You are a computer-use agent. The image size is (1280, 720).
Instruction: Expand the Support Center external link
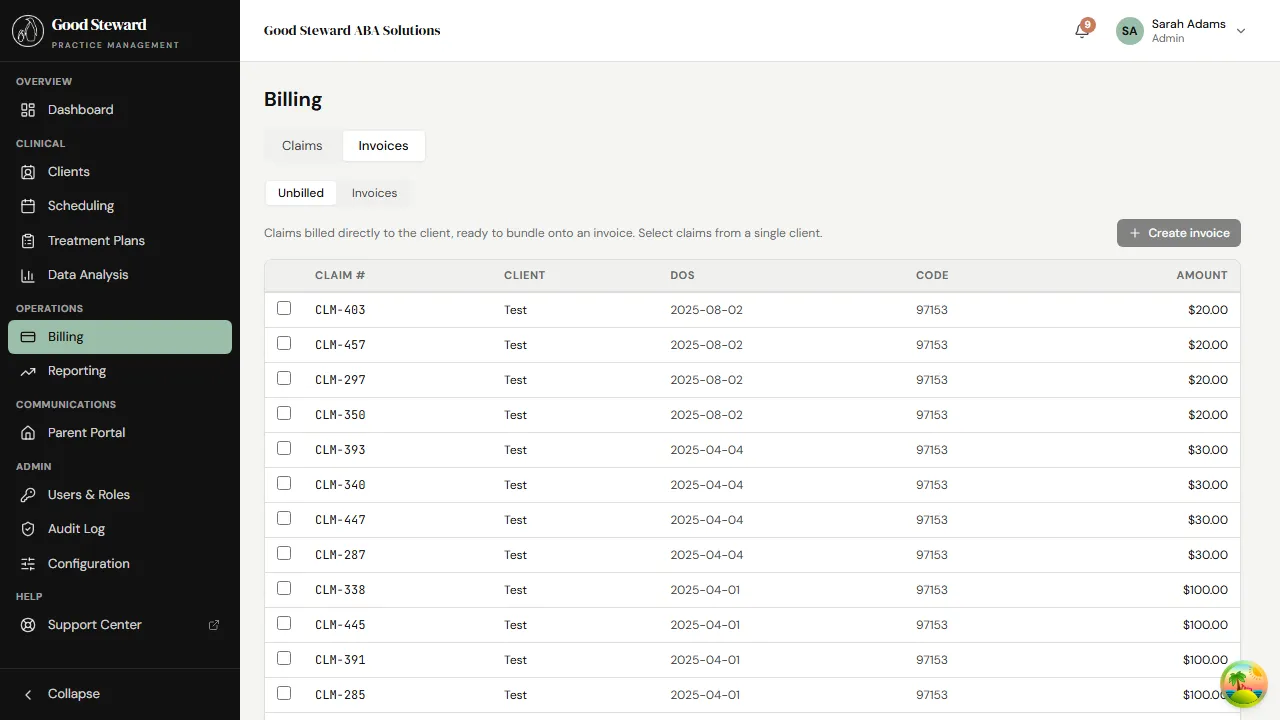click(213, 624)
